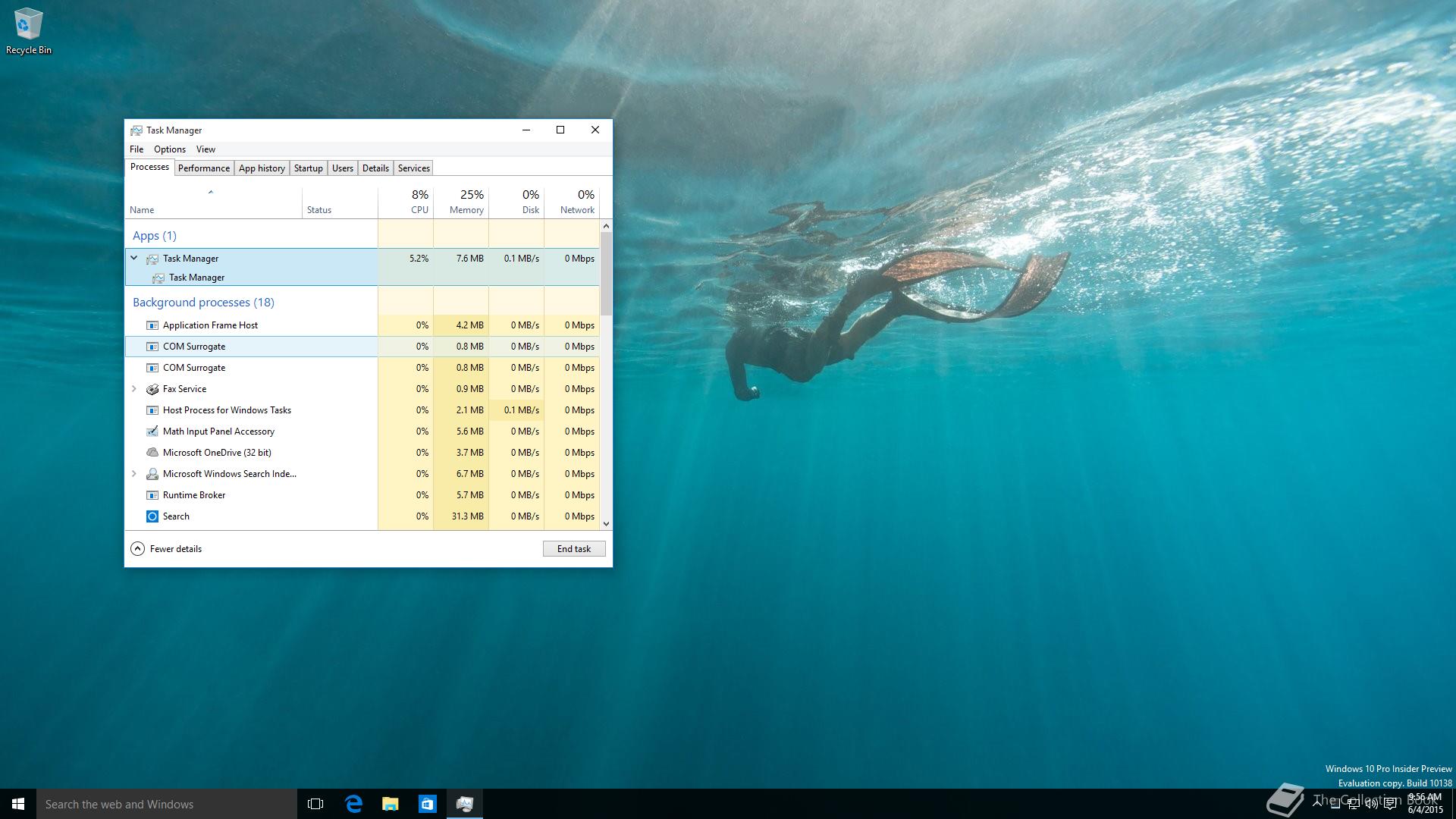Switch to the Startup tab
The width and height of the screenshot is (1456, 819).
coord(309,168)
